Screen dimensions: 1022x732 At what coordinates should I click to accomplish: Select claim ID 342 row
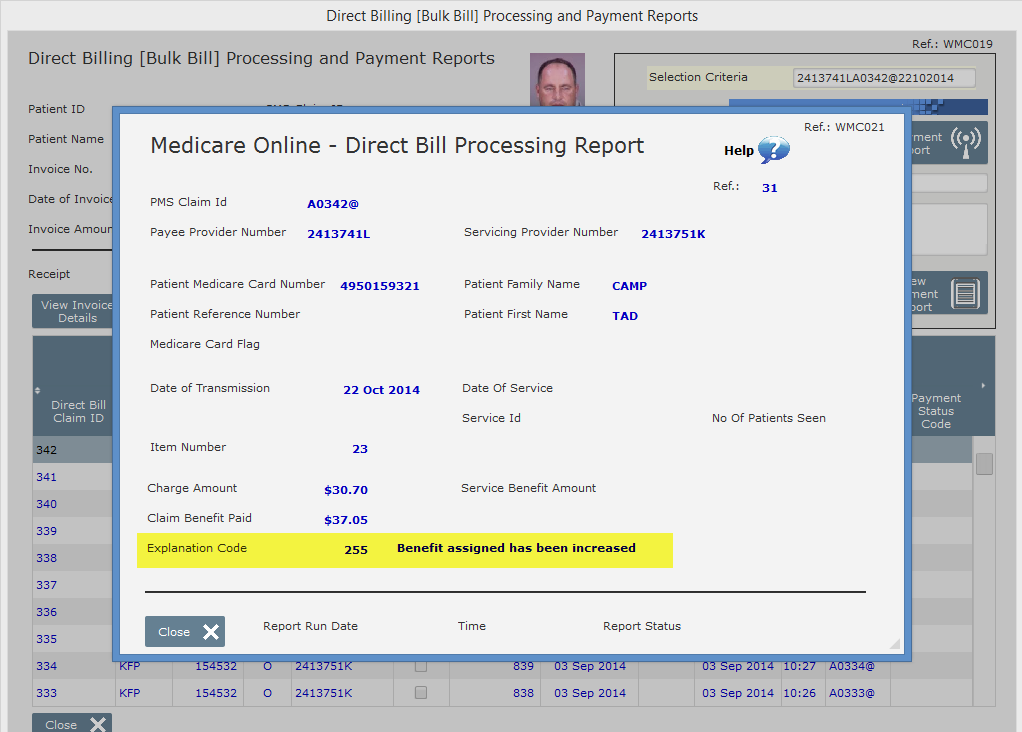[72, 450]
